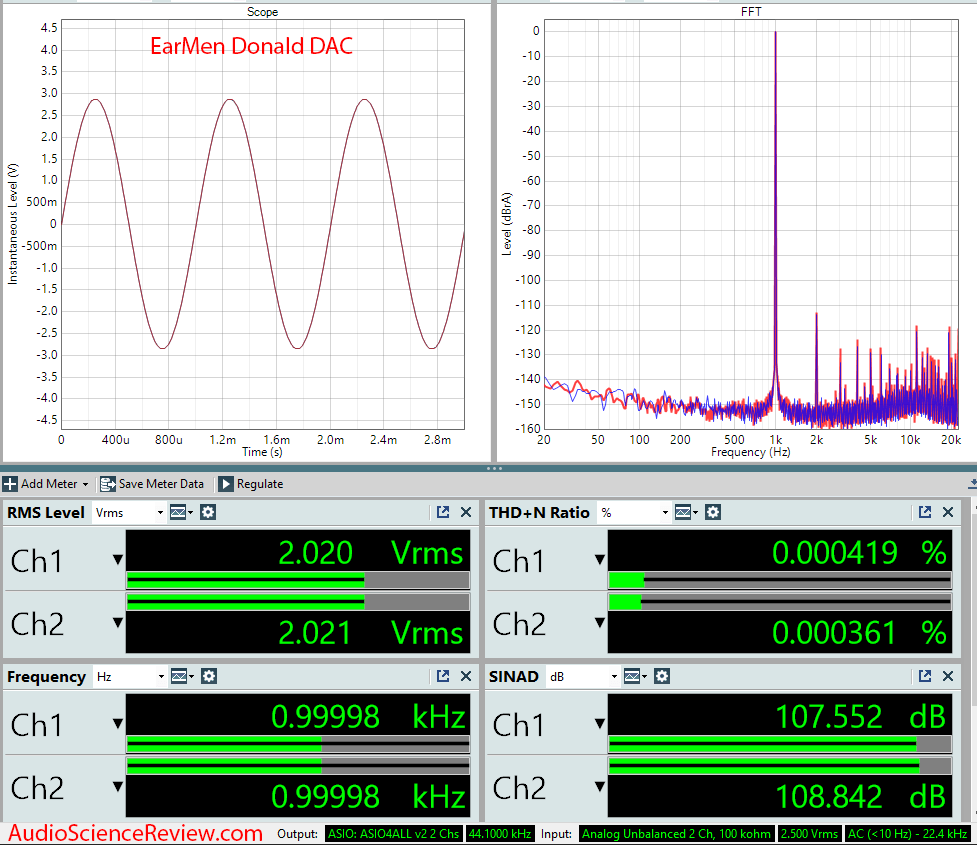This screenshot has width=977, height=845.
Task: Click SINAD Ch1 107.552 dB reading
Action: click(860, 717)
